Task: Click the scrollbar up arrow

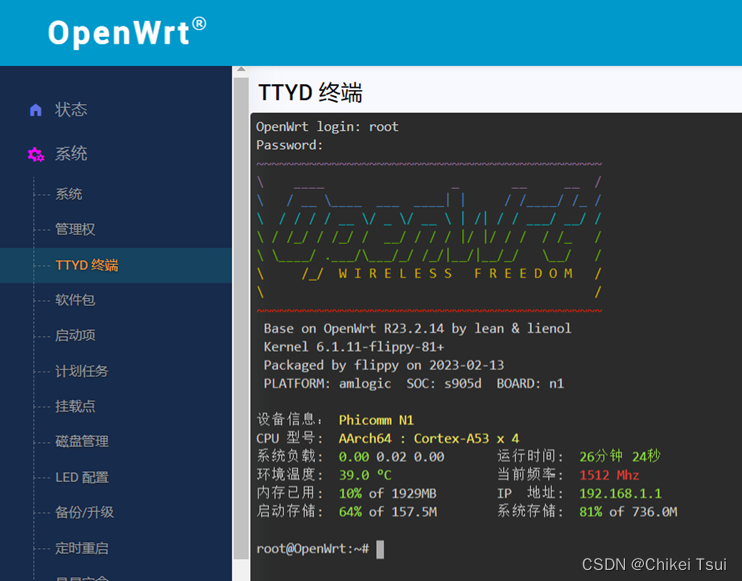Action: 241,70
